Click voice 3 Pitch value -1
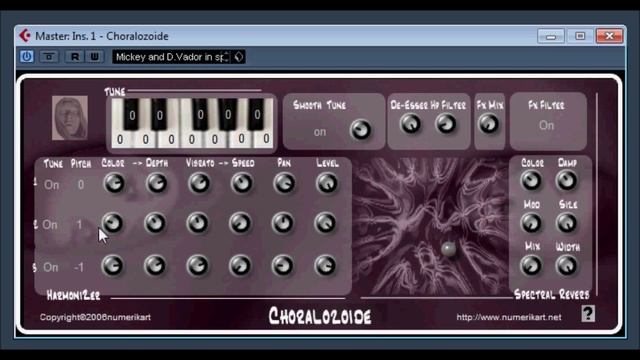Viewport: 640px width, 360px height. click(79, 267)
